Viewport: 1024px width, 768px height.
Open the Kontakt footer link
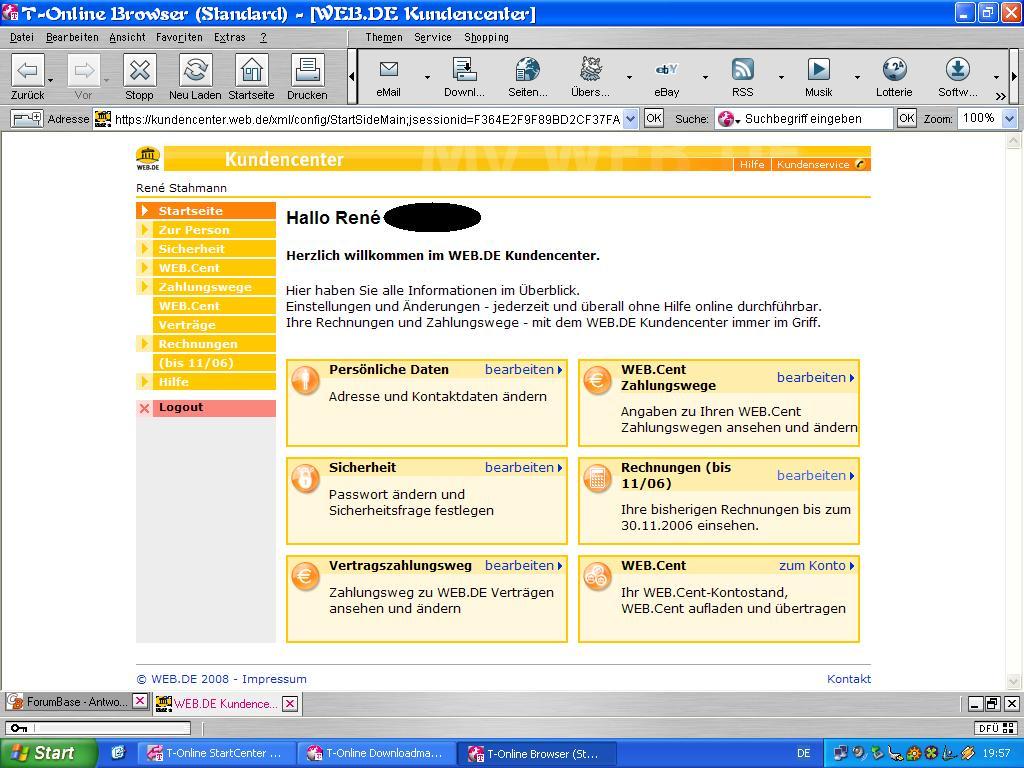[x=849, y=679]
